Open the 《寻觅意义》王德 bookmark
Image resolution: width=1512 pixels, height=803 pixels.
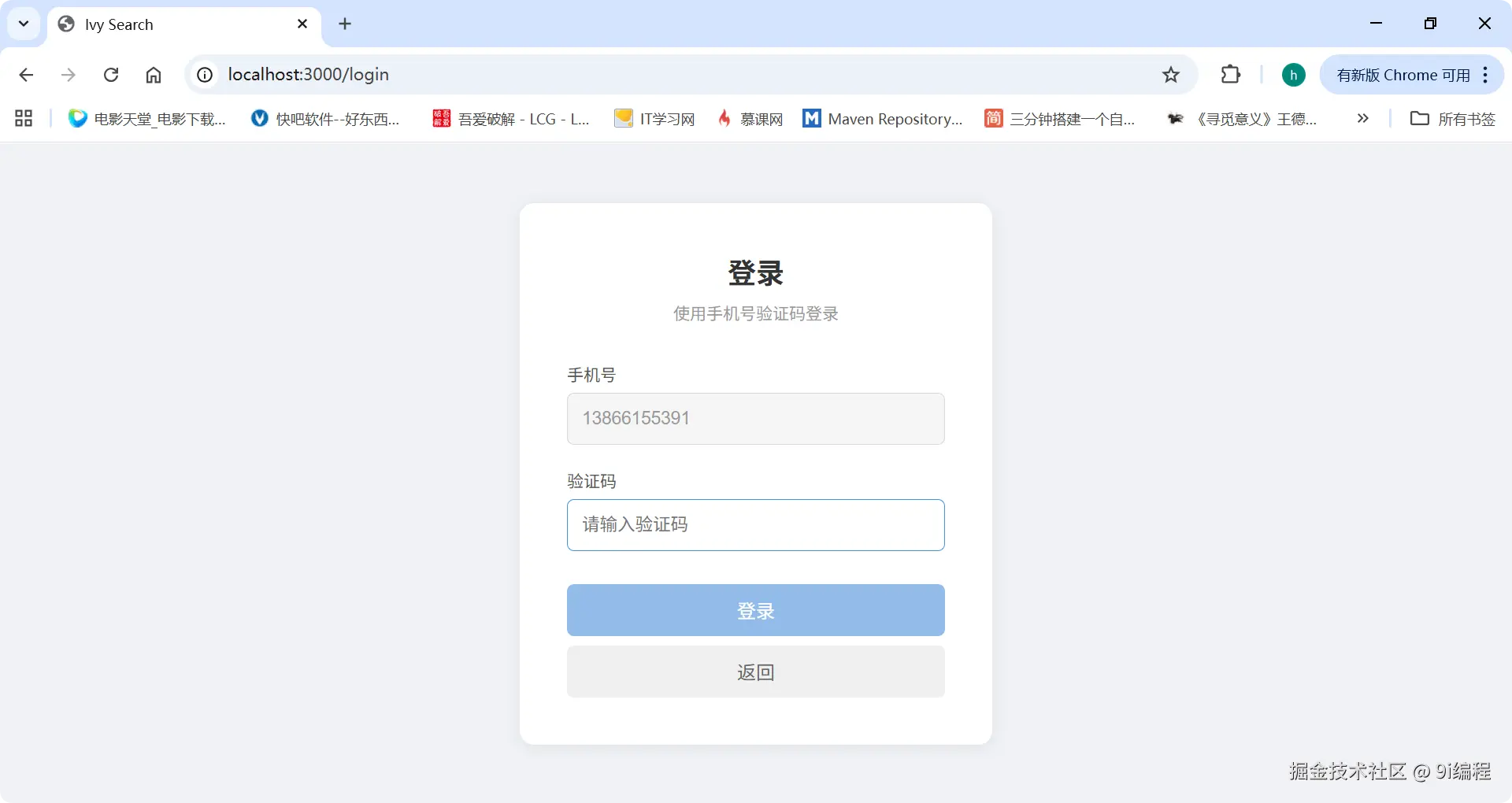[1242, 119]
